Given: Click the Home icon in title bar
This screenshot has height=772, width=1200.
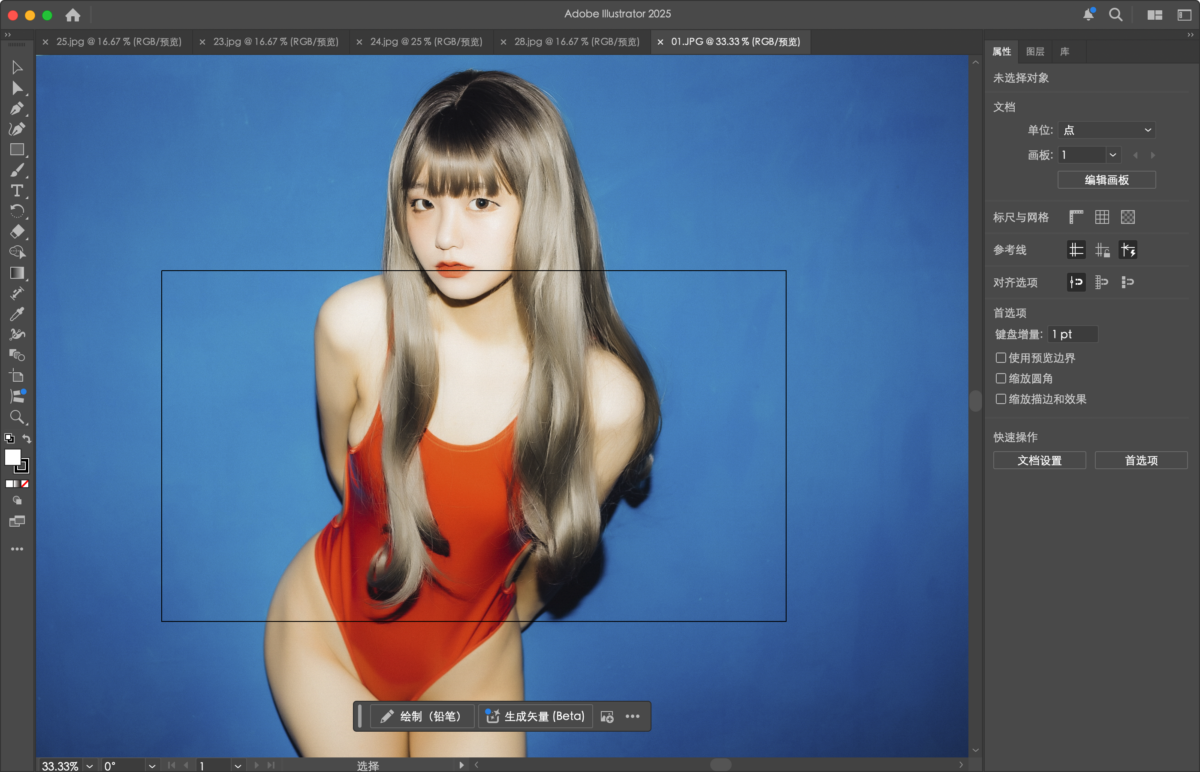Looking at the screenshot, I should tap(73, 15).
